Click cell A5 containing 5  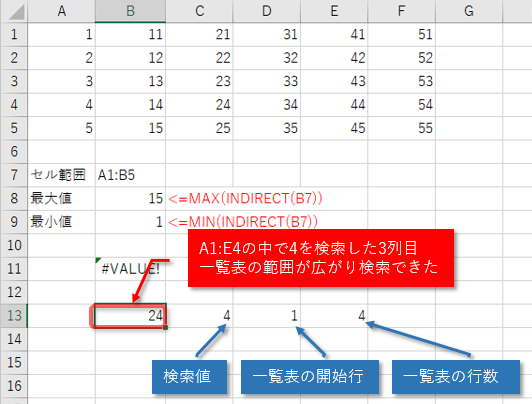(x=61, y=128)
